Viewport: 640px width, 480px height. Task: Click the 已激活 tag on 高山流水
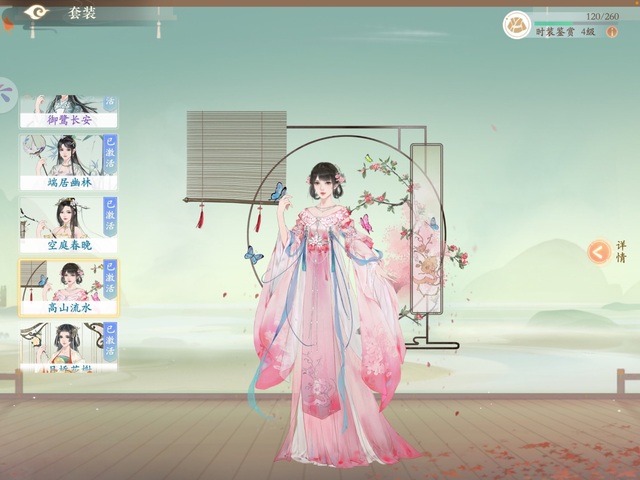(x=110, y=279)
